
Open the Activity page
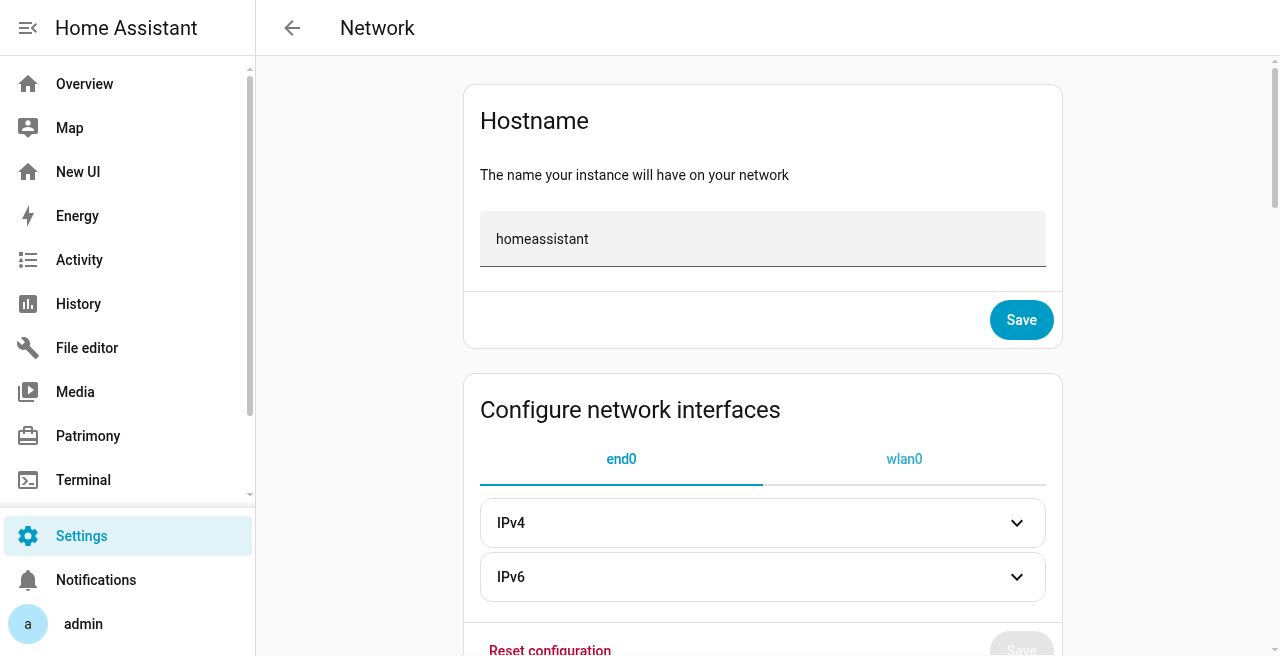(x=128, y=260)
